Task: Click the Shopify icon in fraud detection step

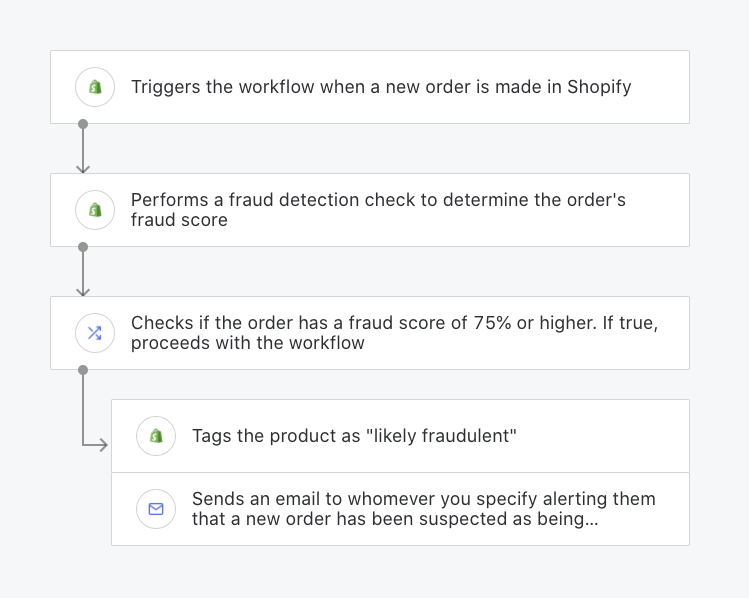Action: 95,210
